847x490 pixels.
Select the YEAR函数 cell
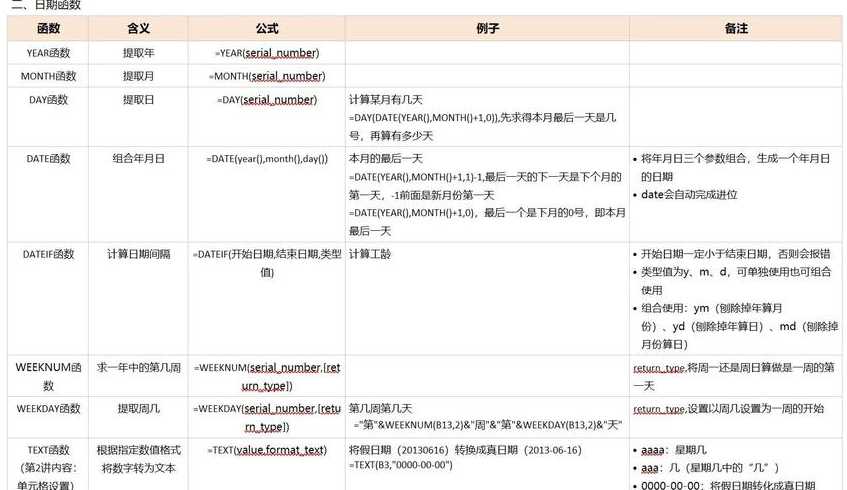48,53
